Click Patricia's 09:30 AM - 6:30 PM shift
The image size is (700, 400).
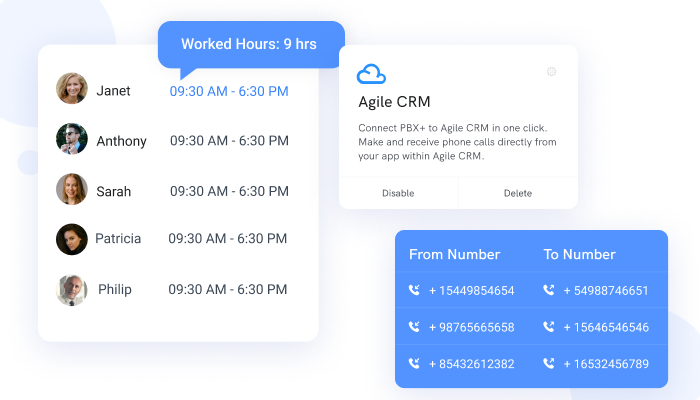pyautogui.click(x=228, y=238)
